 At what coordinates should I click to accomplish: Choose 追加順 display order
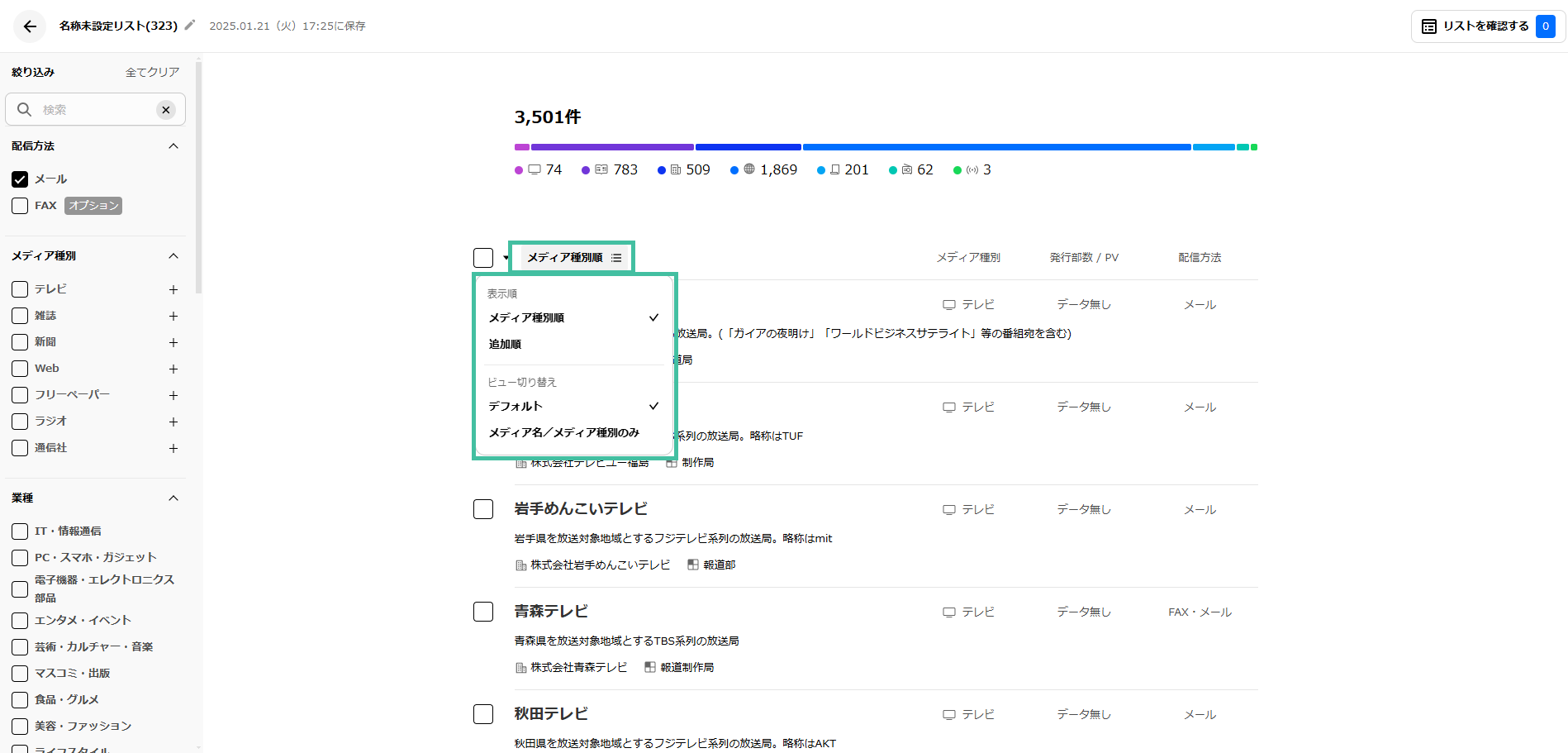[573, 344]
